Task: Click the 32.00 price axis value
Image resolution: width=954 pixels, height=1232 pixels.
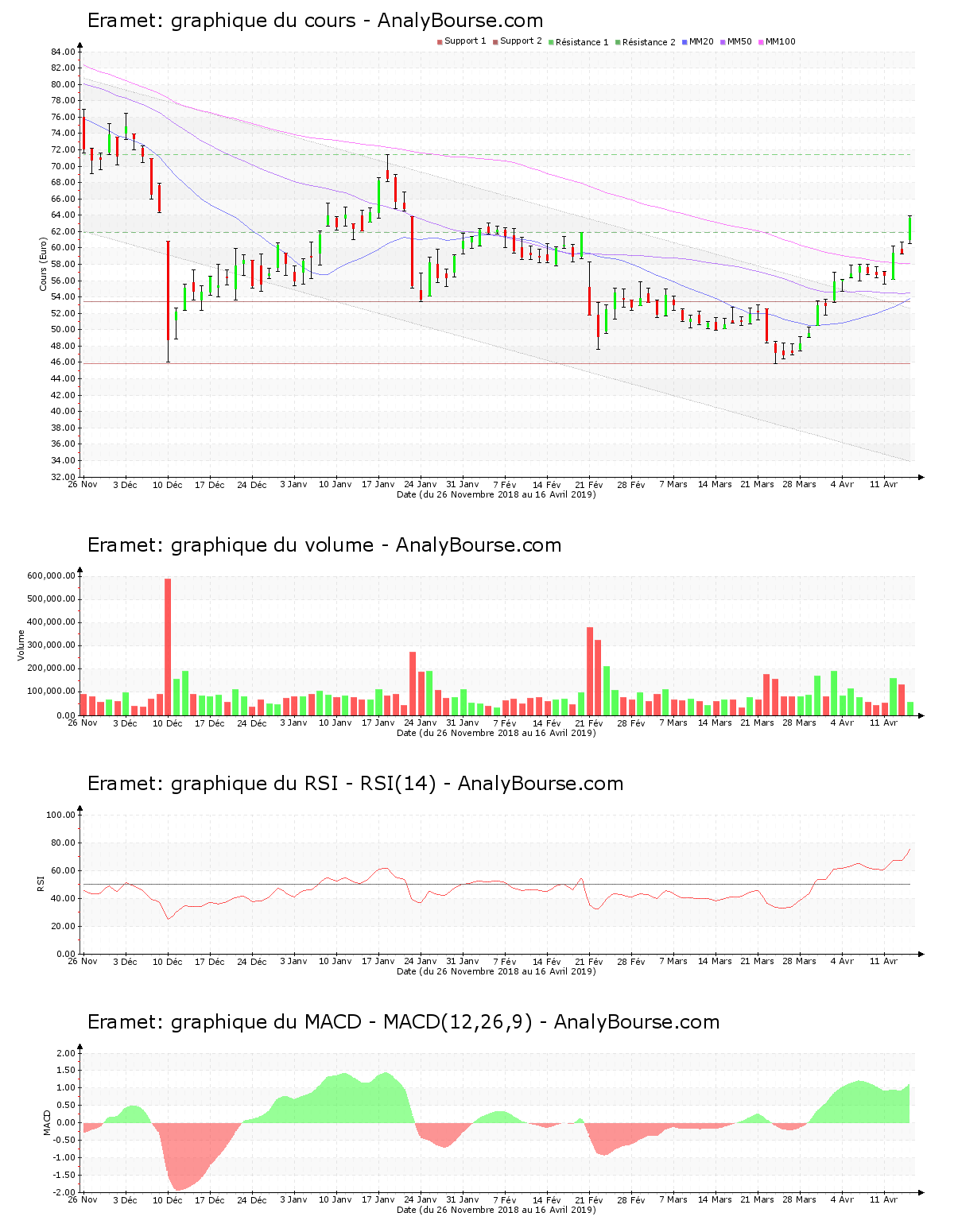Action: 63,477
